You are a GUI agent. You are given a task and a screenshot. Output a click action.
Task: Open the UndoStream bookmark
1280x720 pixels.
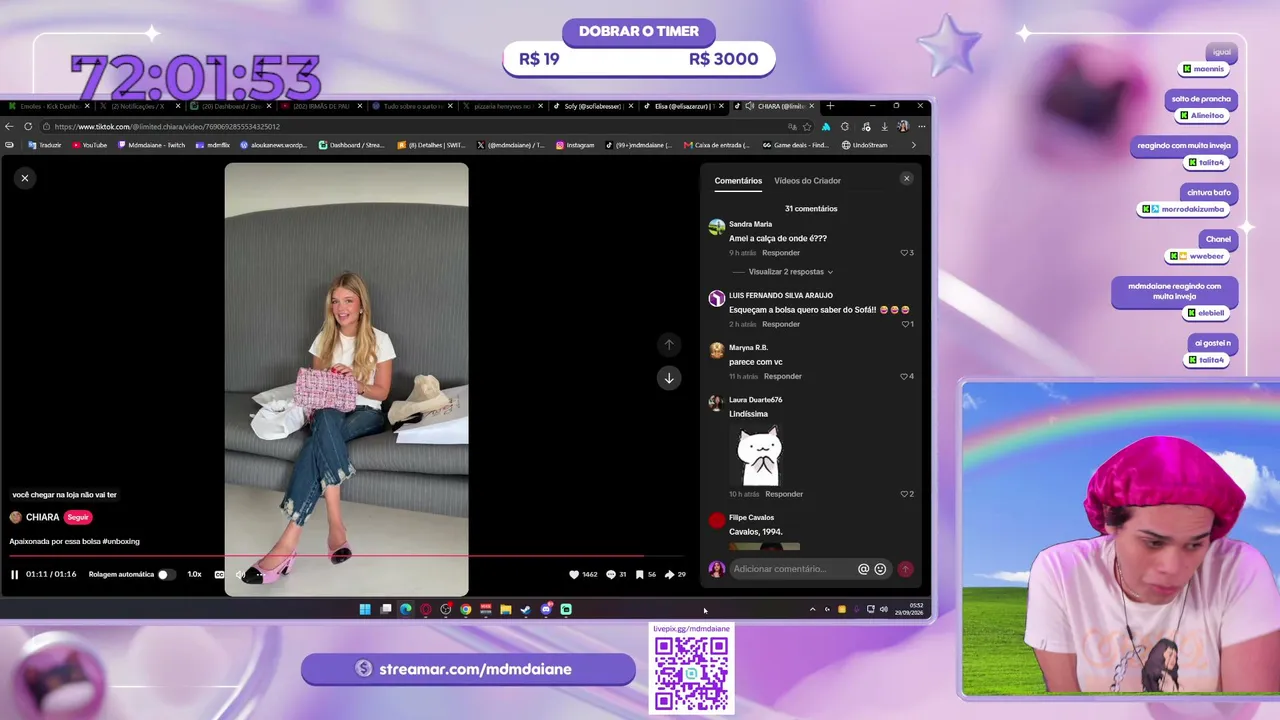865,145
